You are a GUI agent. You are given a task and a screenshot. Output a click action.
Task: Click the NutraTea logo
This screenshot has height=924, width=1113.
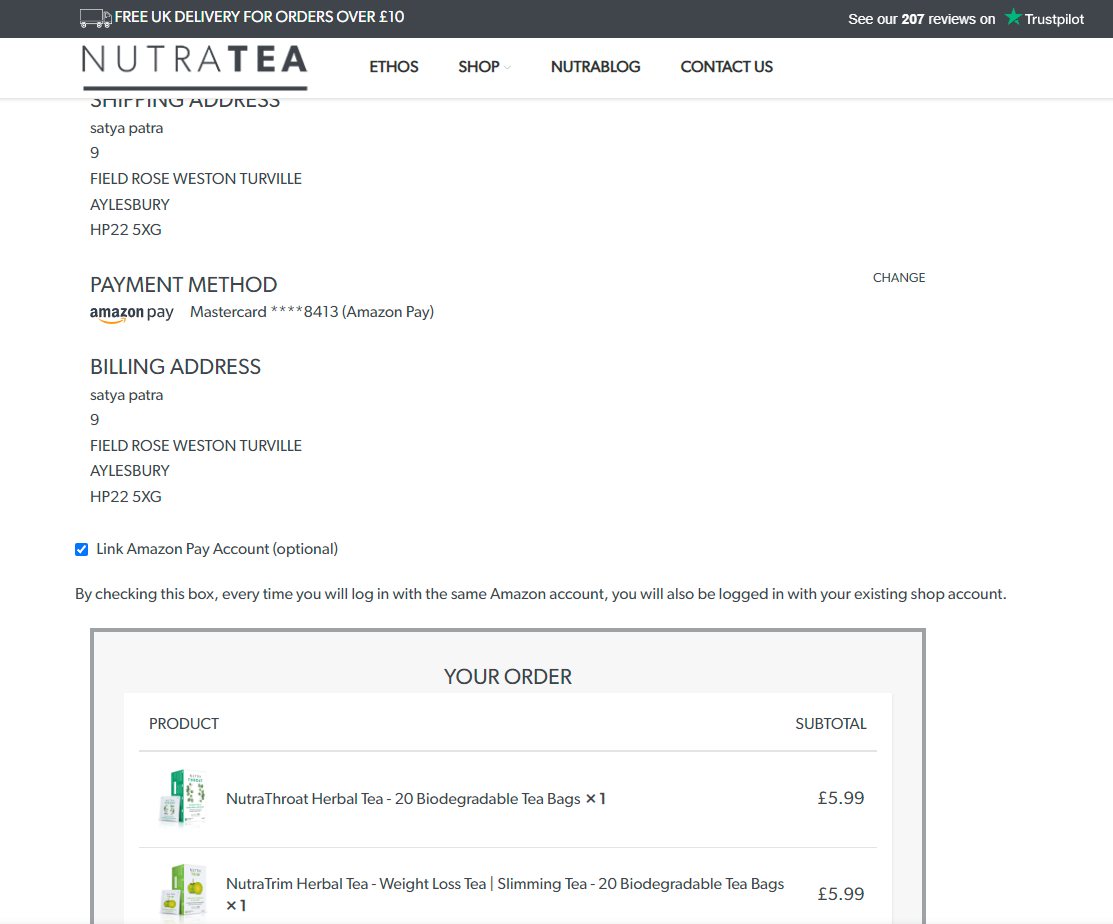coord(194,67)
